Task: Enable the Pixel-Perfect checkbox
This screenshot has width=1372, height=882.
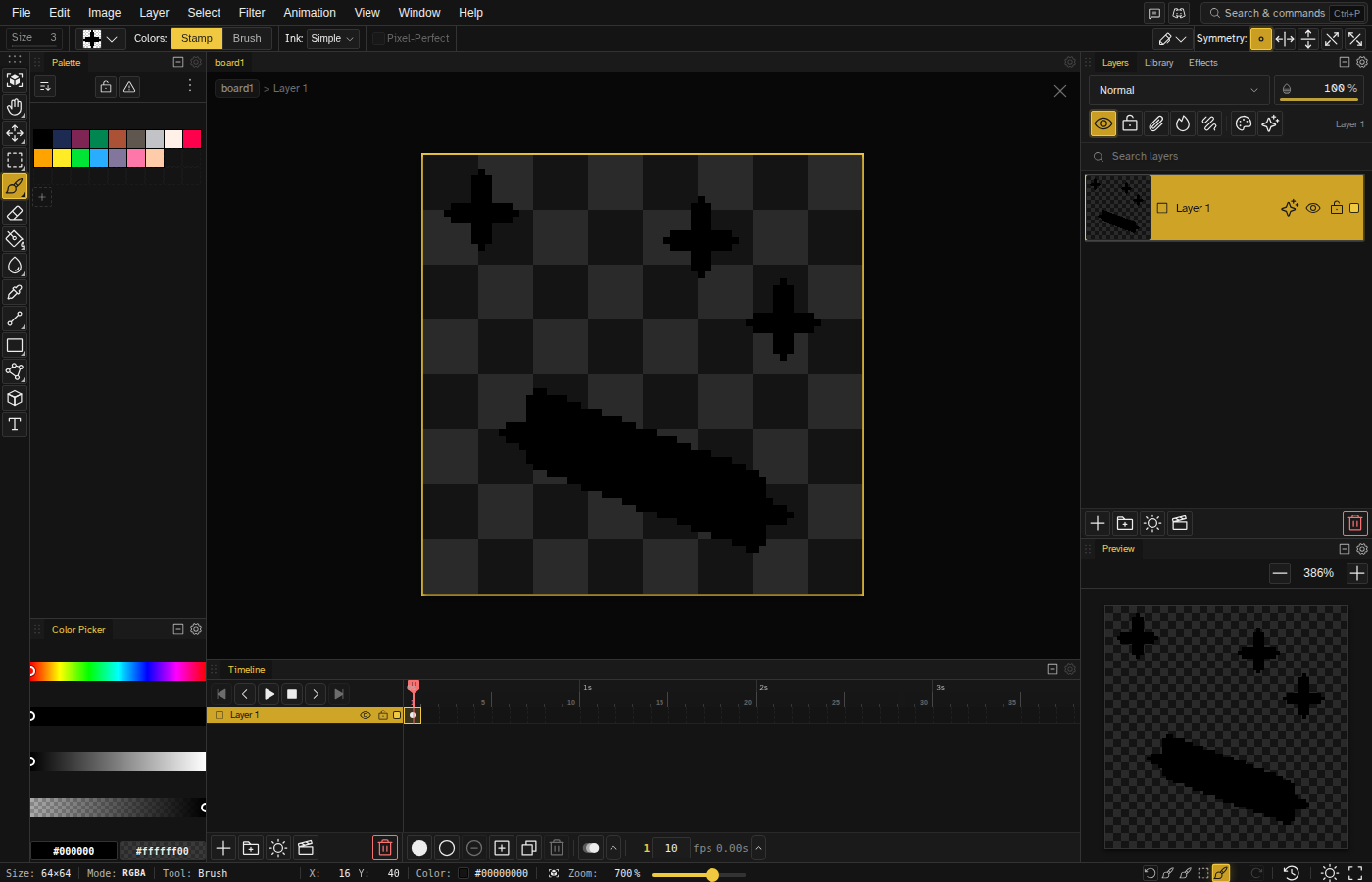Action: 378,39
